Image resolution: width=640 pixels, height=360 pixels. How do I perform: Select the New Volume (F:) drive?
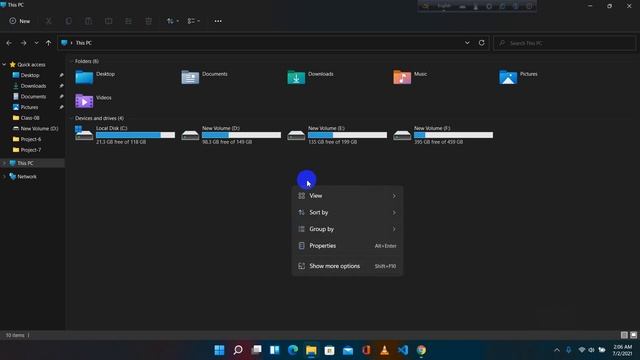[443, 135]
